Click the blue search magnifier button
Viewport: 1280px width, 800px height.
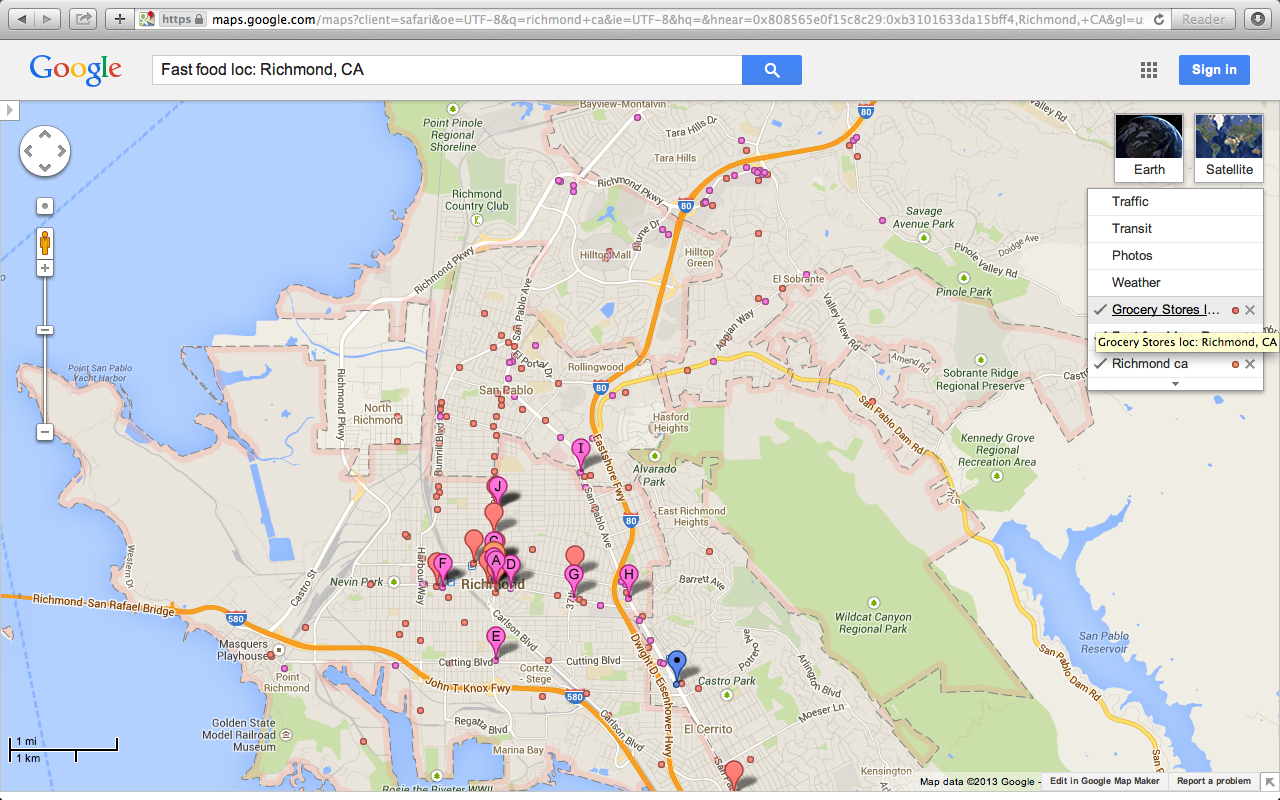coord(771,70)
